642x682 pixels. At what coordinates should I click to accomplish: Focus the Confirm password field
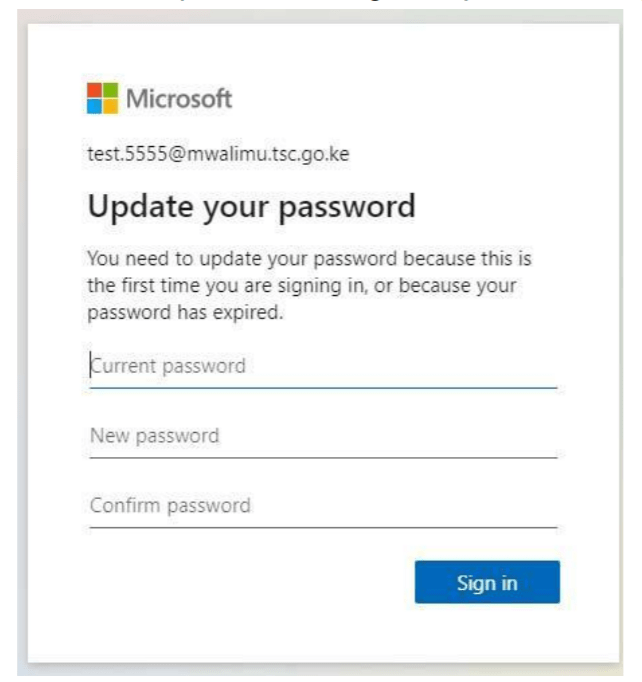(x=322, y=505)
